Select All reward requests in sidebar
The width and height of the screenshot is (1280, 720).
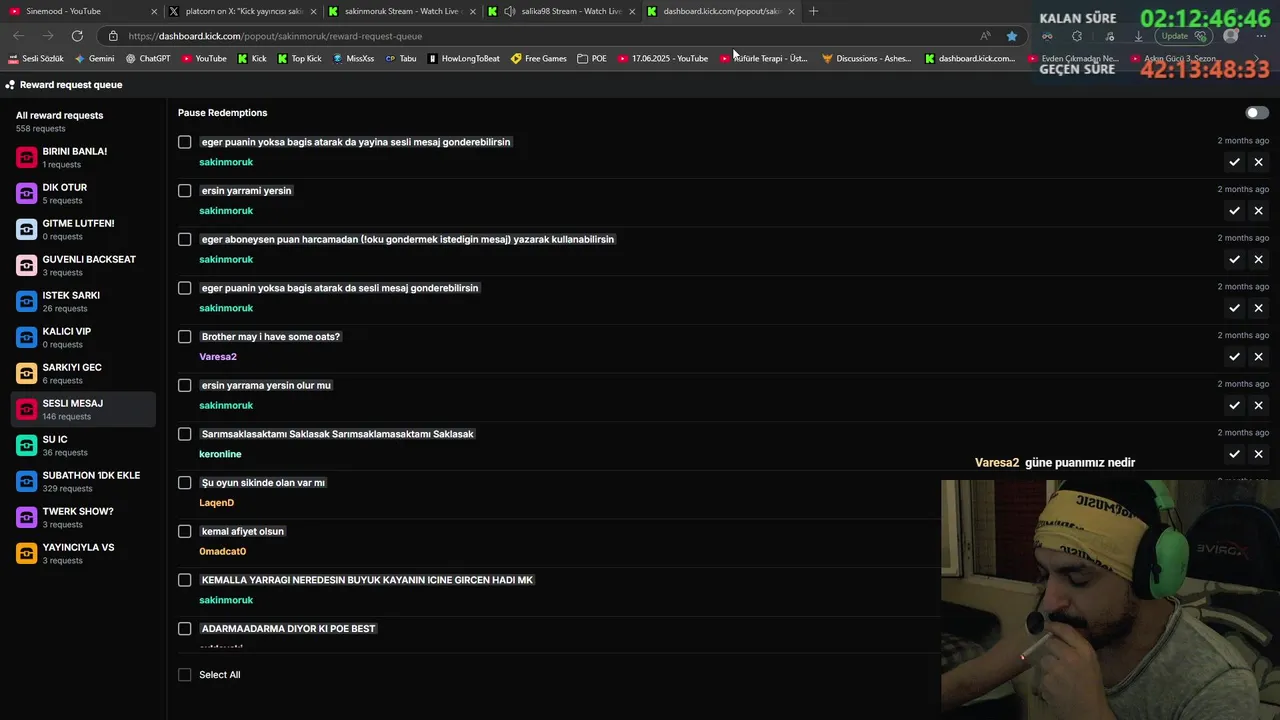coord(83,121)
